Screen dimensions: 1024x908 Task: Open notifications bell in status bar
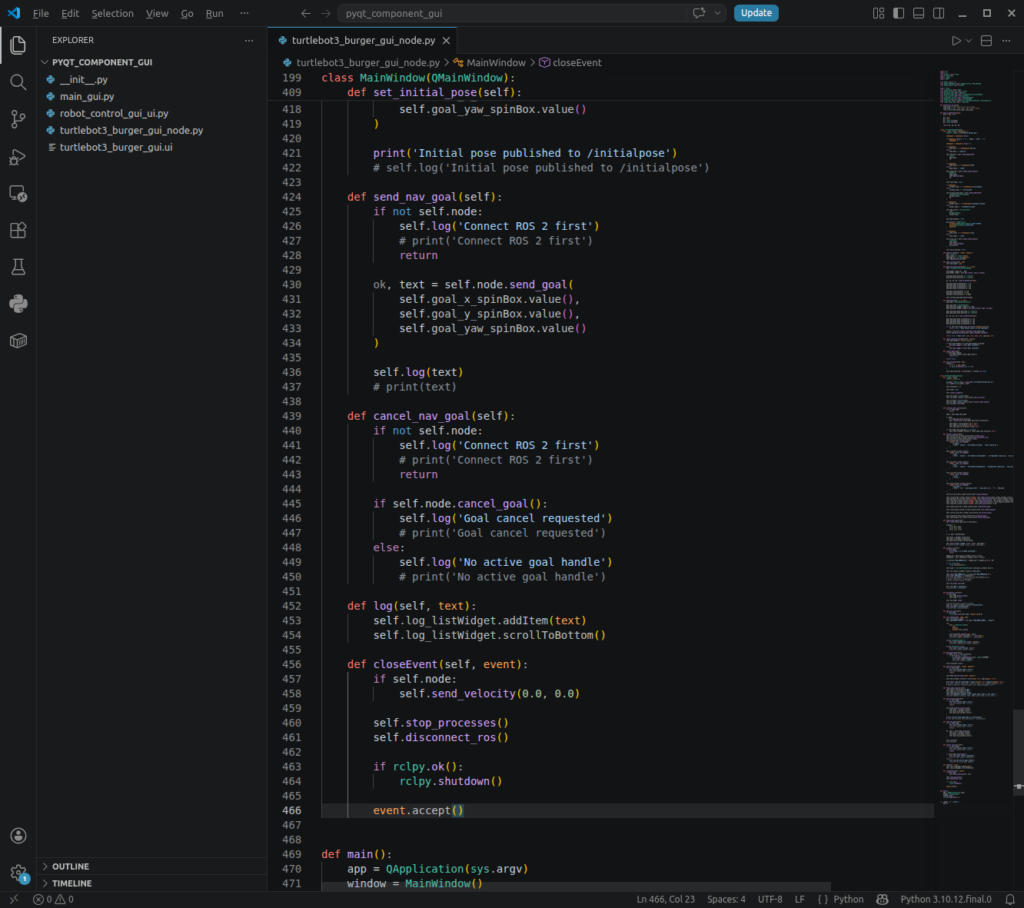click(1010, 900)
